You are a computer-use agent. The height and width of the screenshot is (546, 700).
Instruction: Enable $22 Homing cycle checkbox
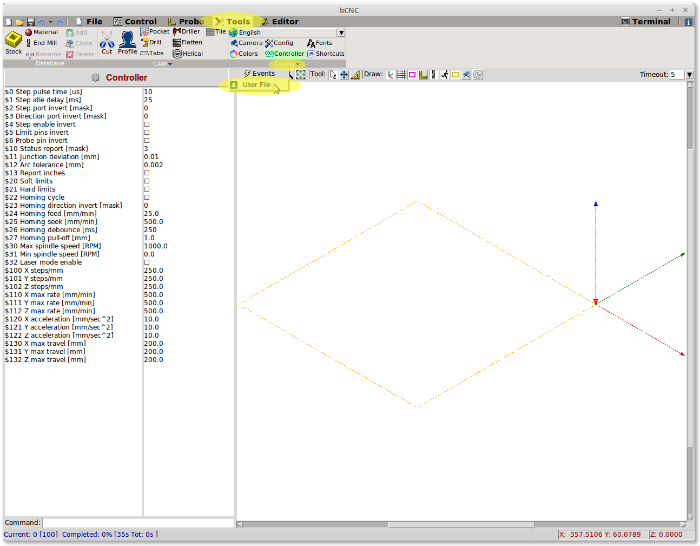[146, 197]
